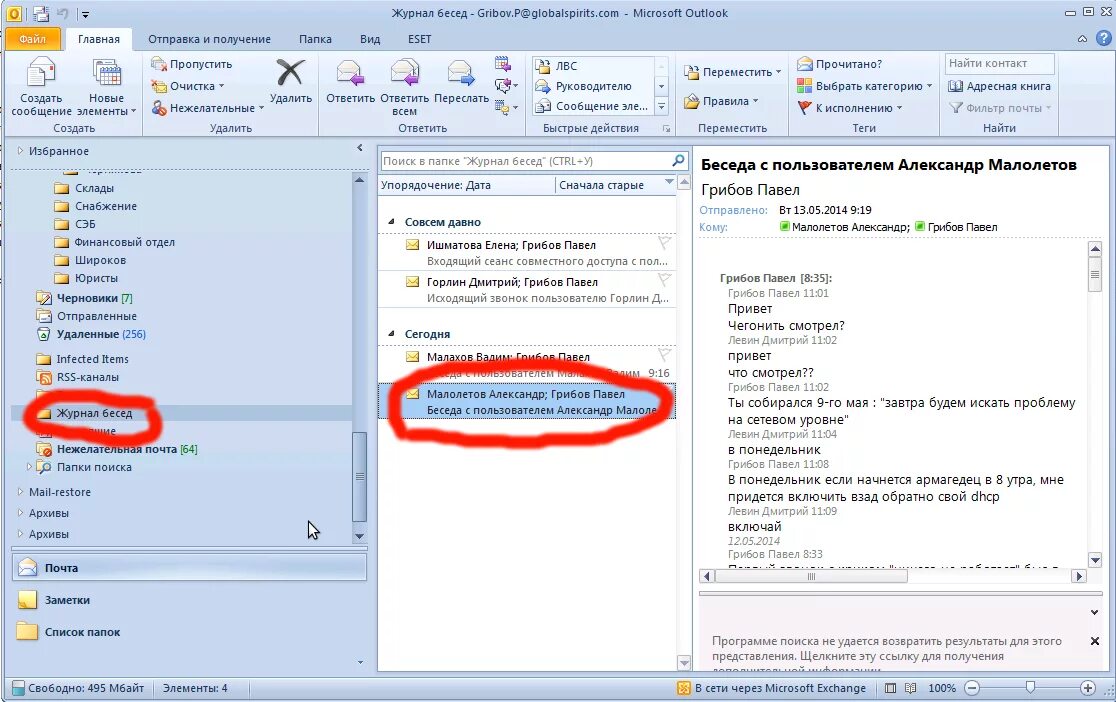Open the Infected Items folder
This screenshot has height=702, width=1116.
(93, 360)
